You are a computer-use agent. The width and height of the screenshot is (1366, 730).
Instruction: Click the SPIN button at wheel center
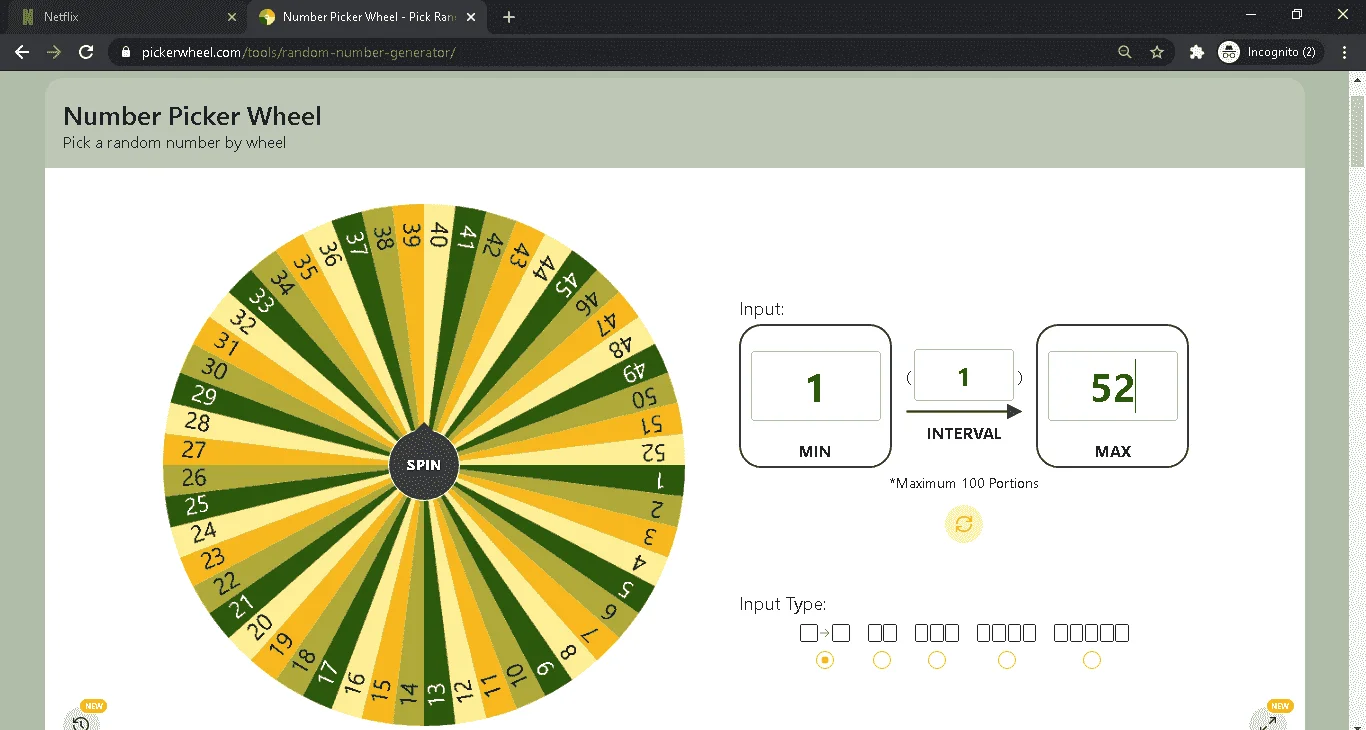pyautogui.click(x=424, y=465)
